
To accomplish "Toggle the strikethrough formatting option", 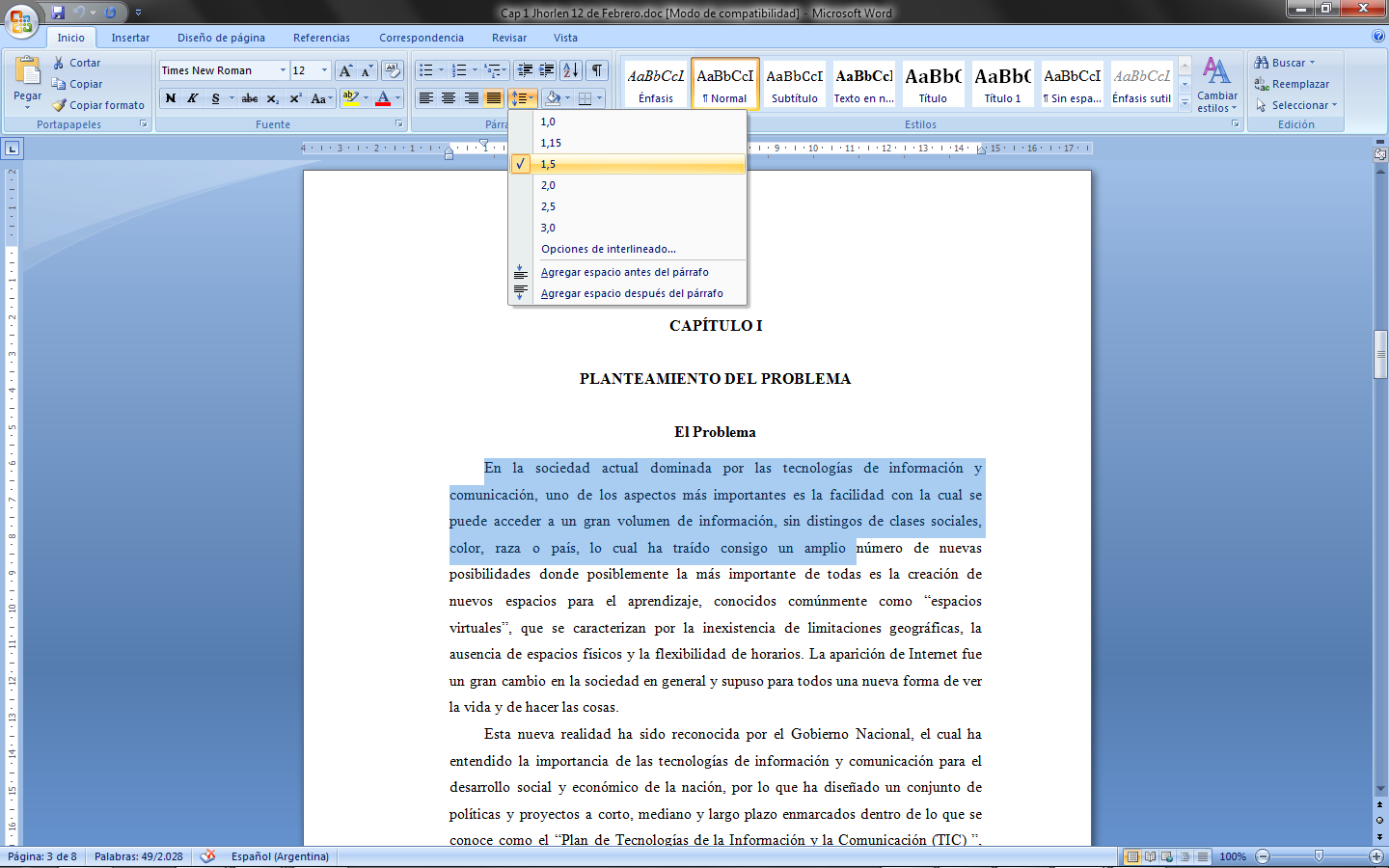I will tap(250, 97).
